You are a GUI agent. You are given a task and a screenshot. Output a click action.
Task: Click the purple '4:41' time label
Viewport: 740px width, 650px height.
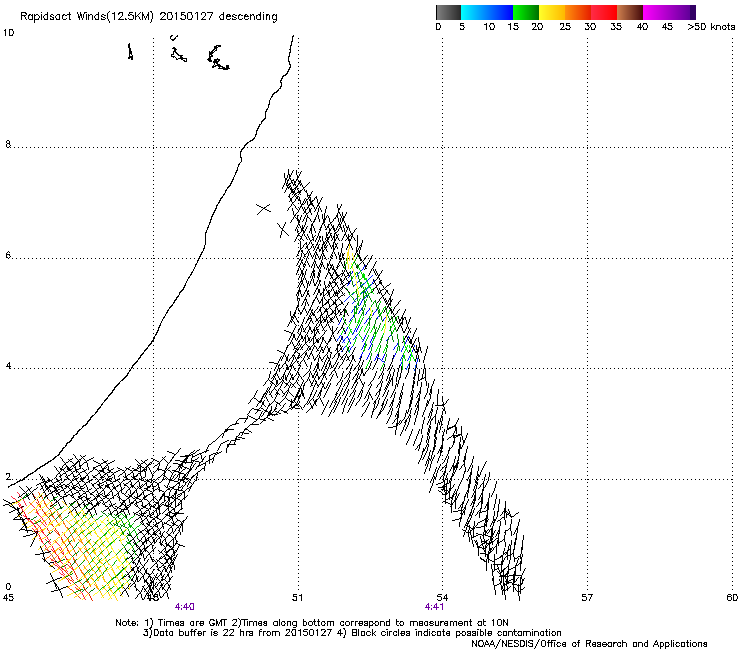[x=435, y=607]
